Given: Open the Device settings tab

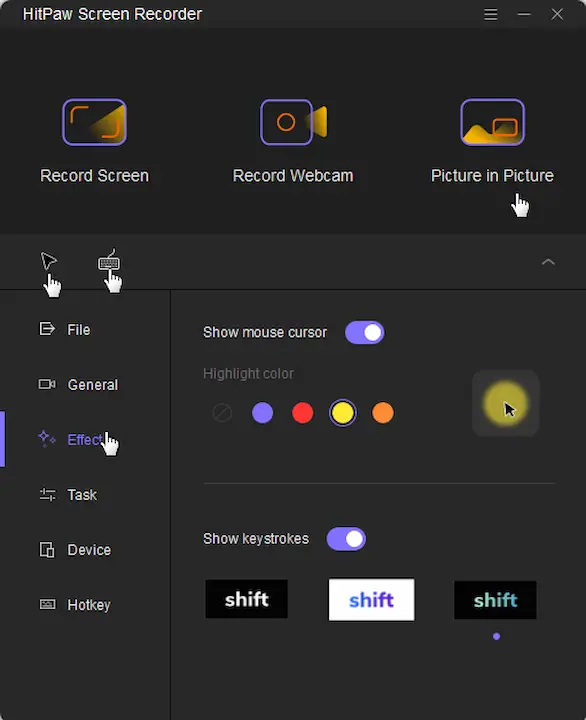Looking at the screenshot, I should [x=75, y=550].
